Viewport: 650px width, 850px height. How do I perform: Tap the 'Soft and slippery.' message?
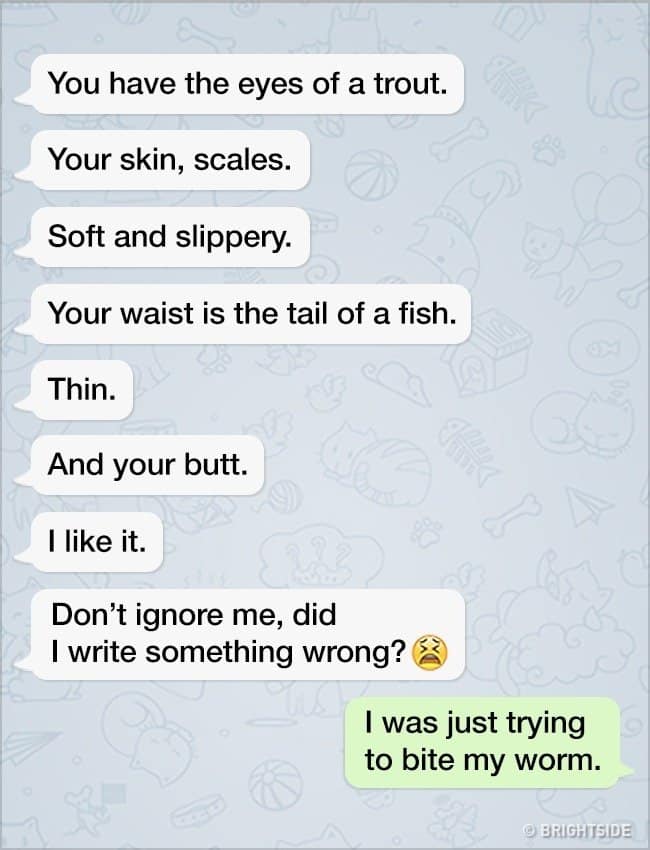tap(170, 237)
